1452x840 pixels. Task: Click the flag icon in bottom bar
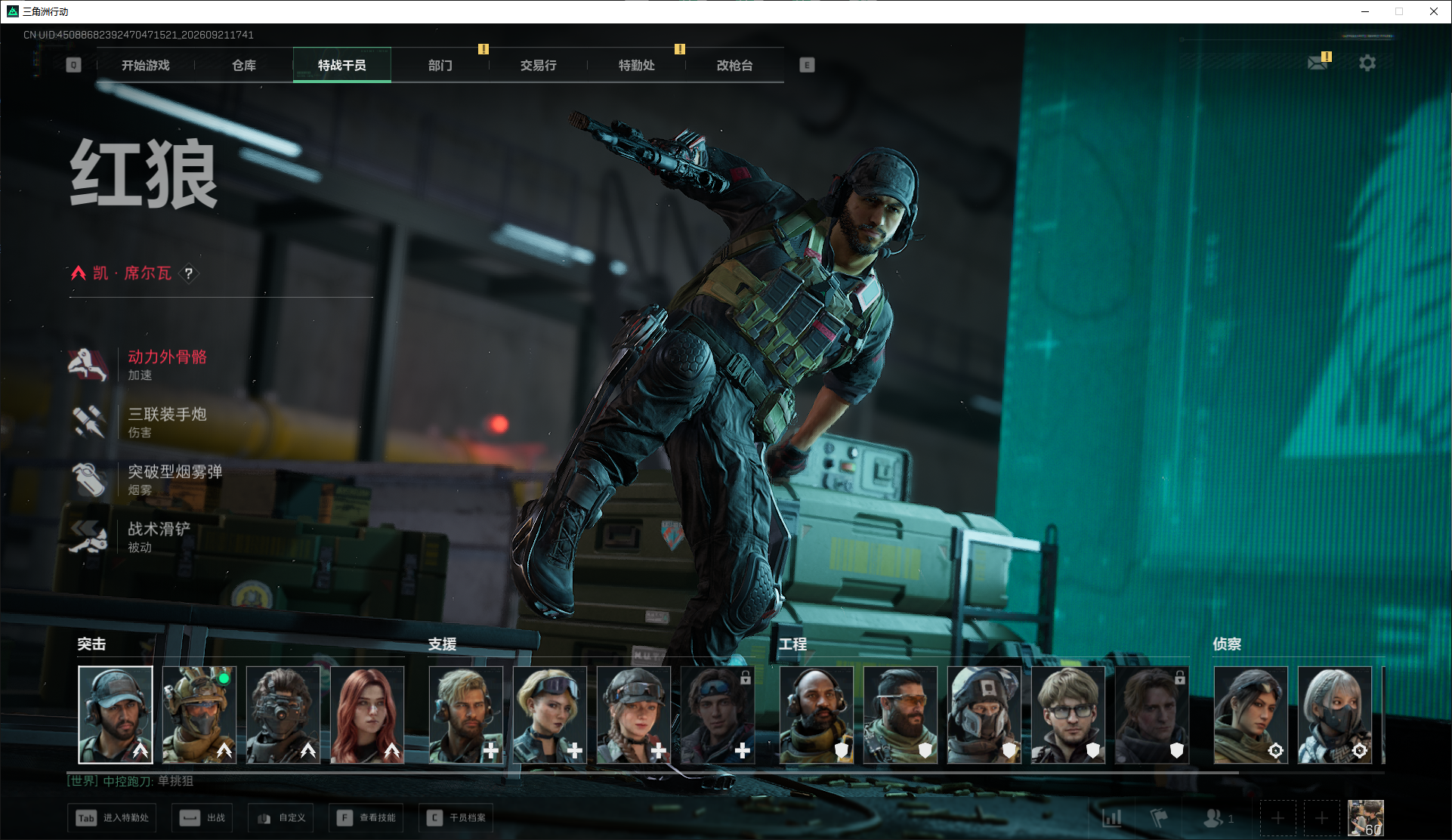tap(1159, 817)
